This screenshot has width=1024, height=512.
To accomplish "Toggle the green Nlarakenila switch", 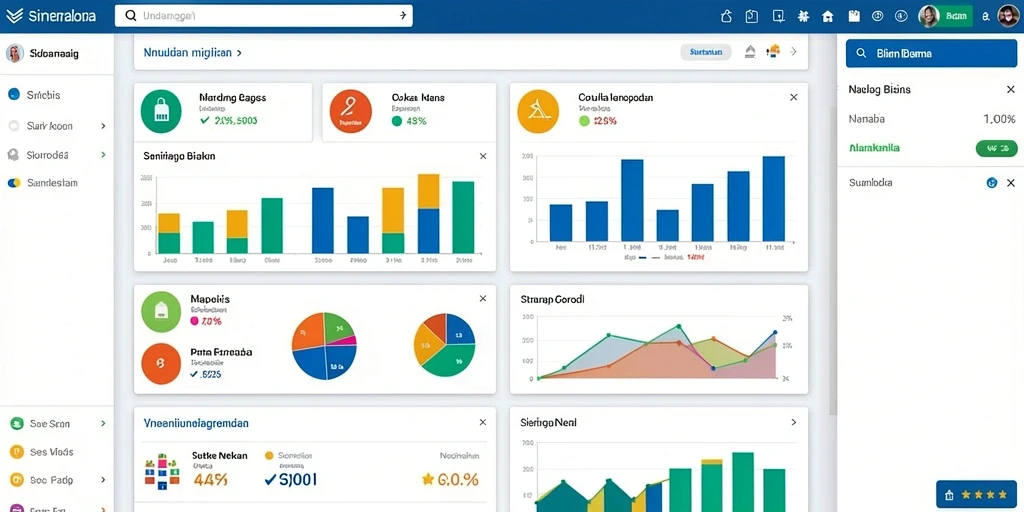I will coord(996,148).
